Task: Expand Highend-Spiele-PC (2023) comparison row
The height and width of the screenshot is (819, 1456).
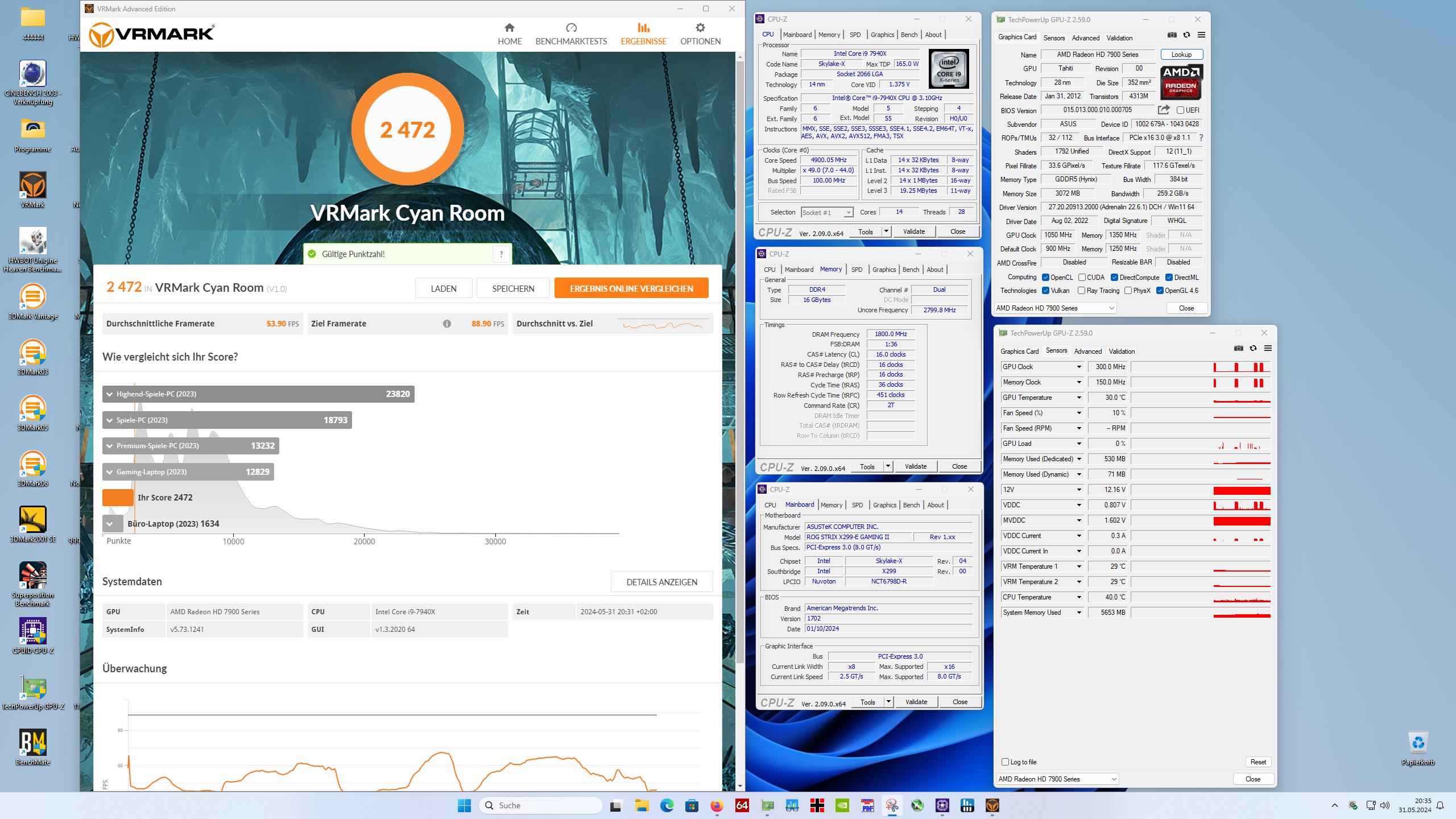Action: click(258, 394)
